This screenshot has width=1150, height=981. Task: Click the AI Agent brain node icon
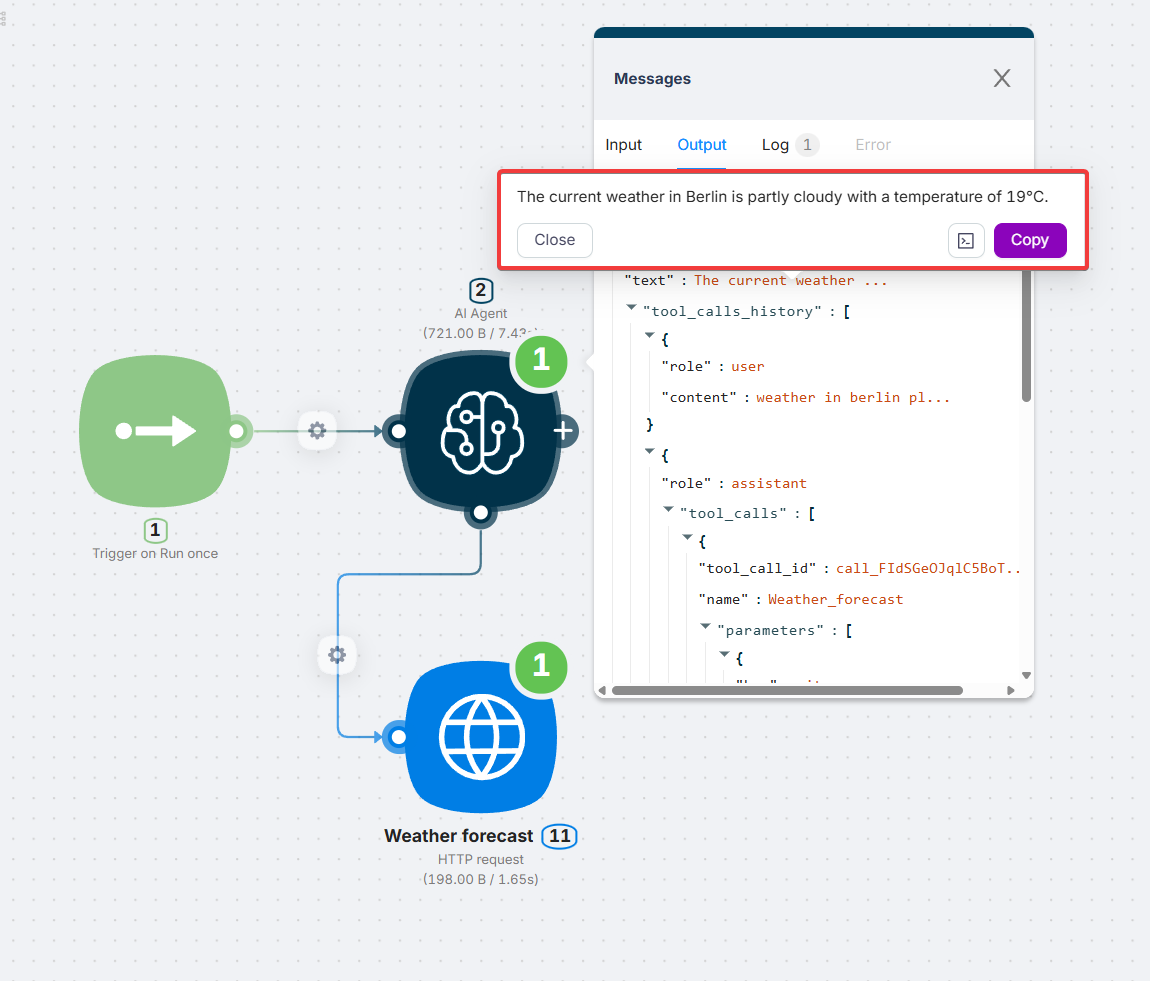tap(480, 432)
